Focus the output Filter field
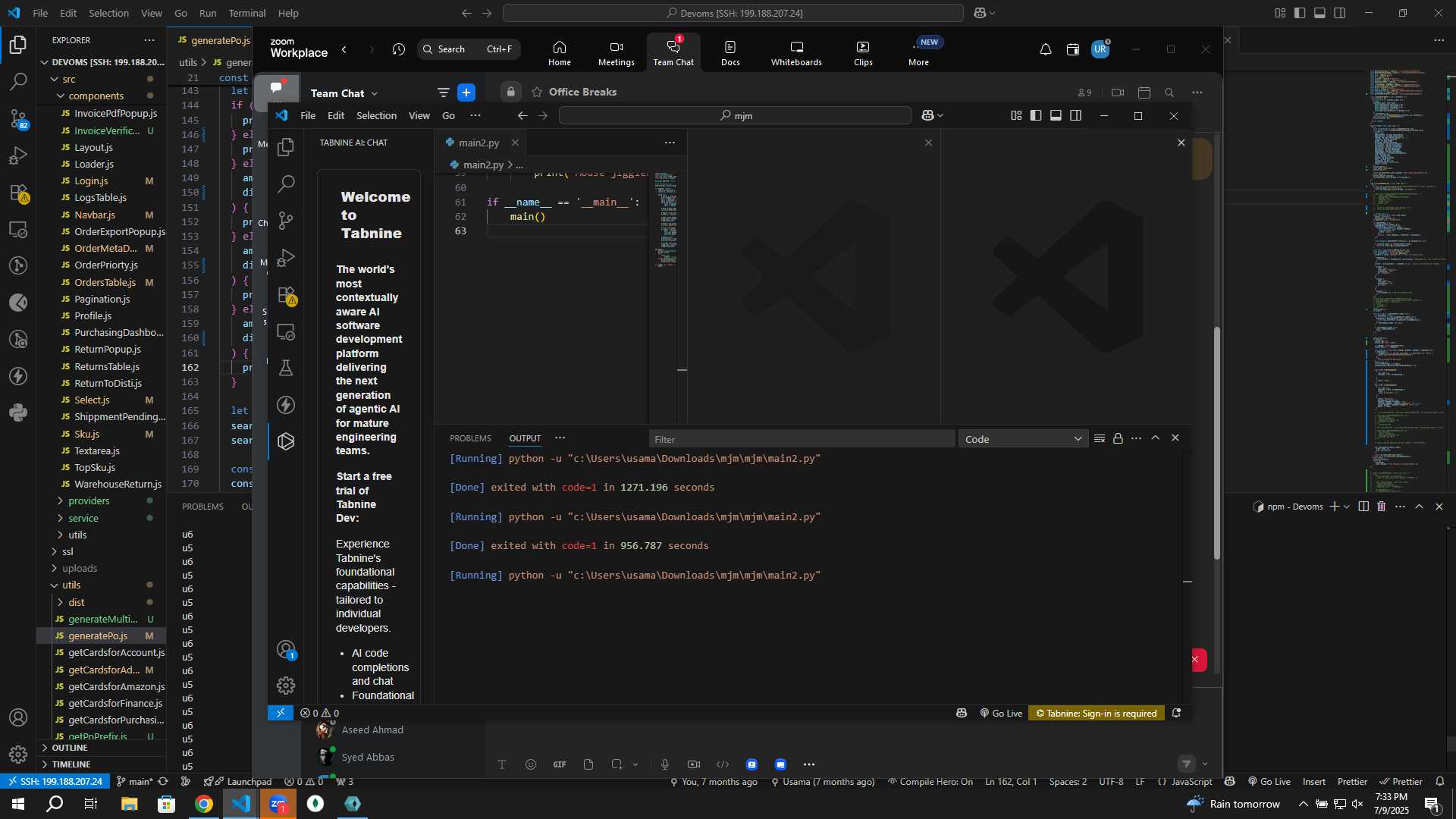Screen dimensions: 1456x819 pos(802,439)
